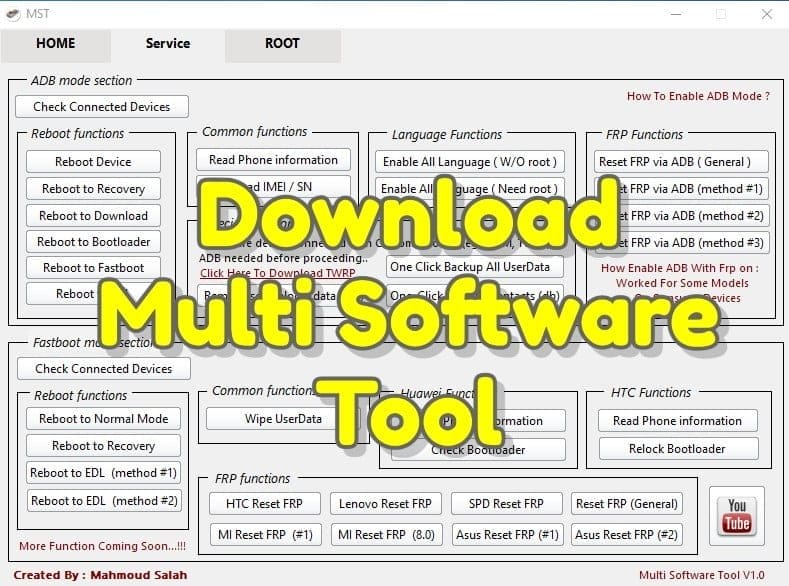The width and height of the screenshot is (789, 586).
Task: Click MI Reset FRP (8.0) button
Action: click(x=386, y=535)
